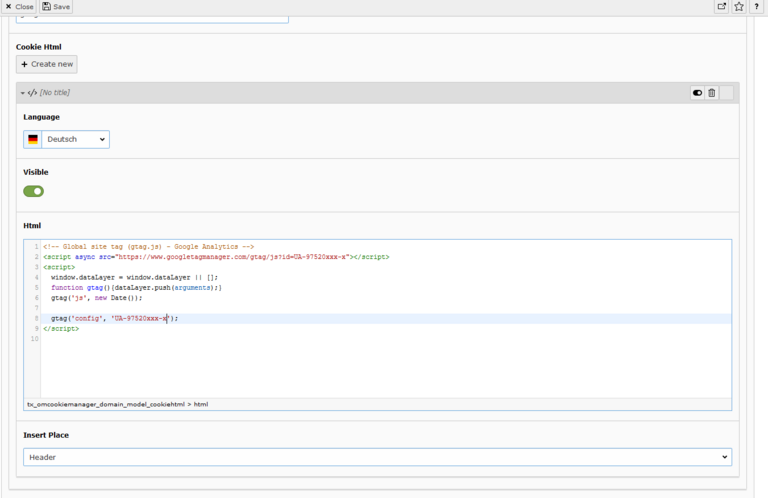Click gtag('js', new Date()) line

point(96,298)
